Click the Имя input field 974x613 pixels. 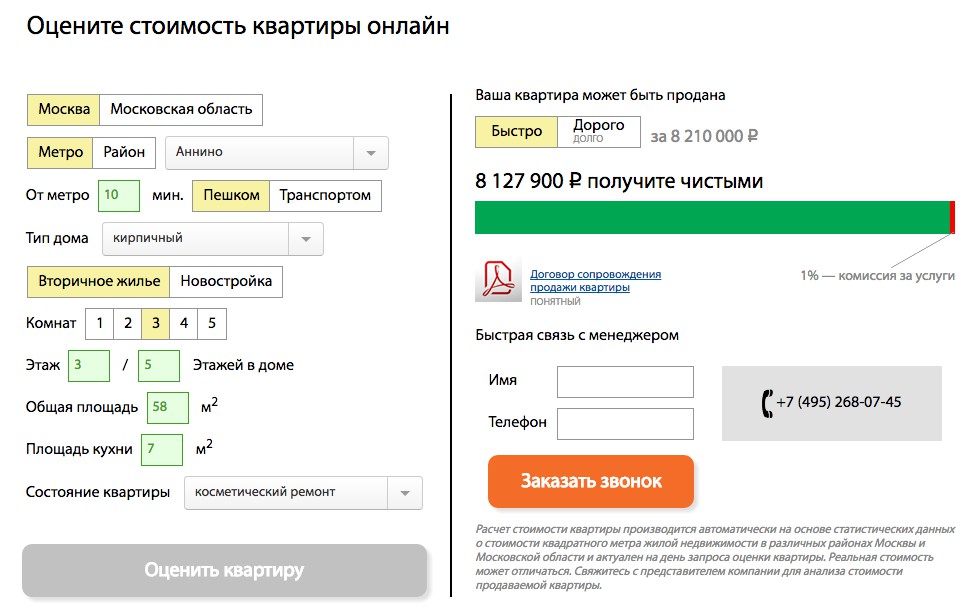[x=625, y=382]
